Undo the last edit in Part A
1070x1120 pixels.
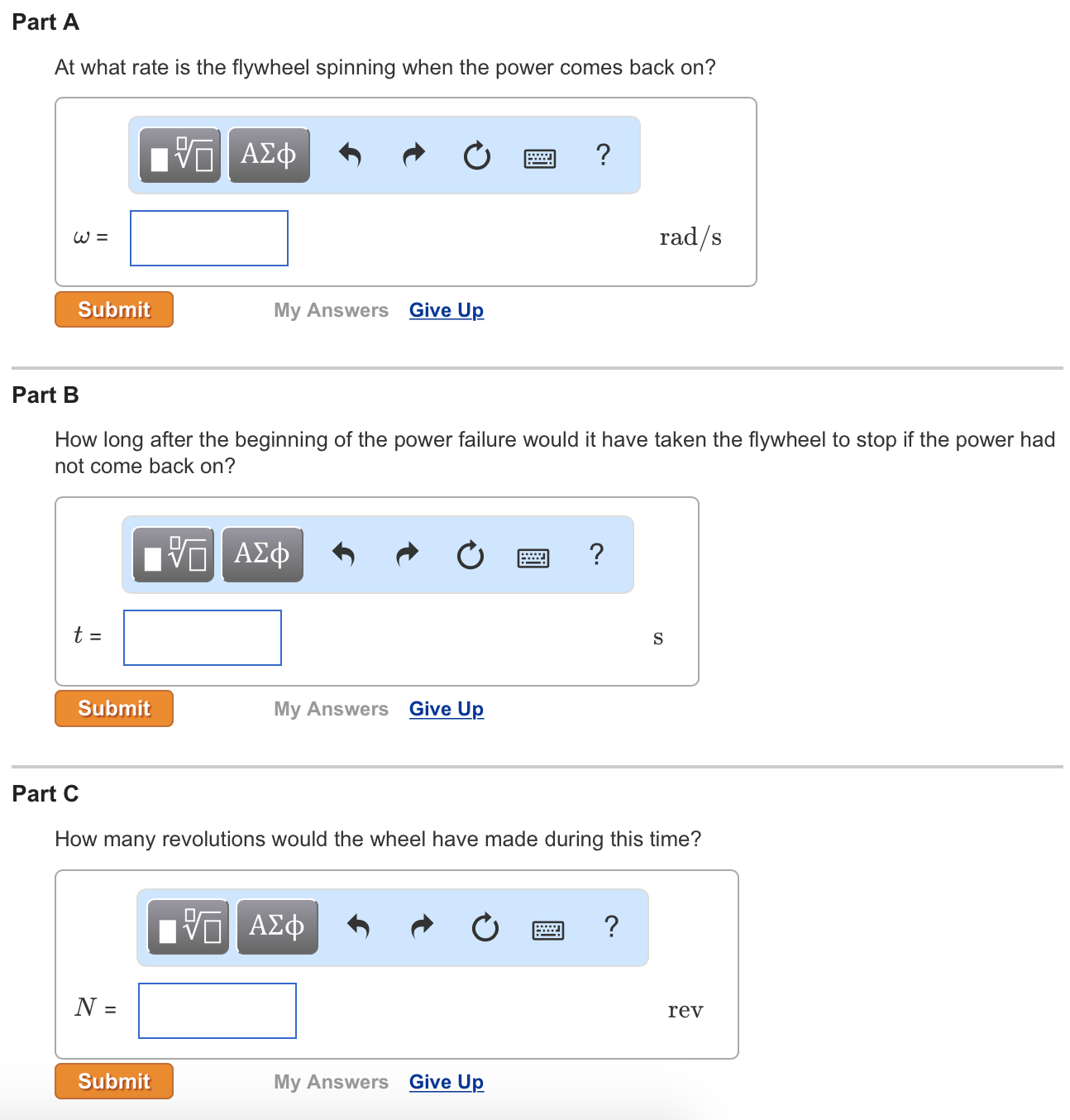[x=351, y=155]
